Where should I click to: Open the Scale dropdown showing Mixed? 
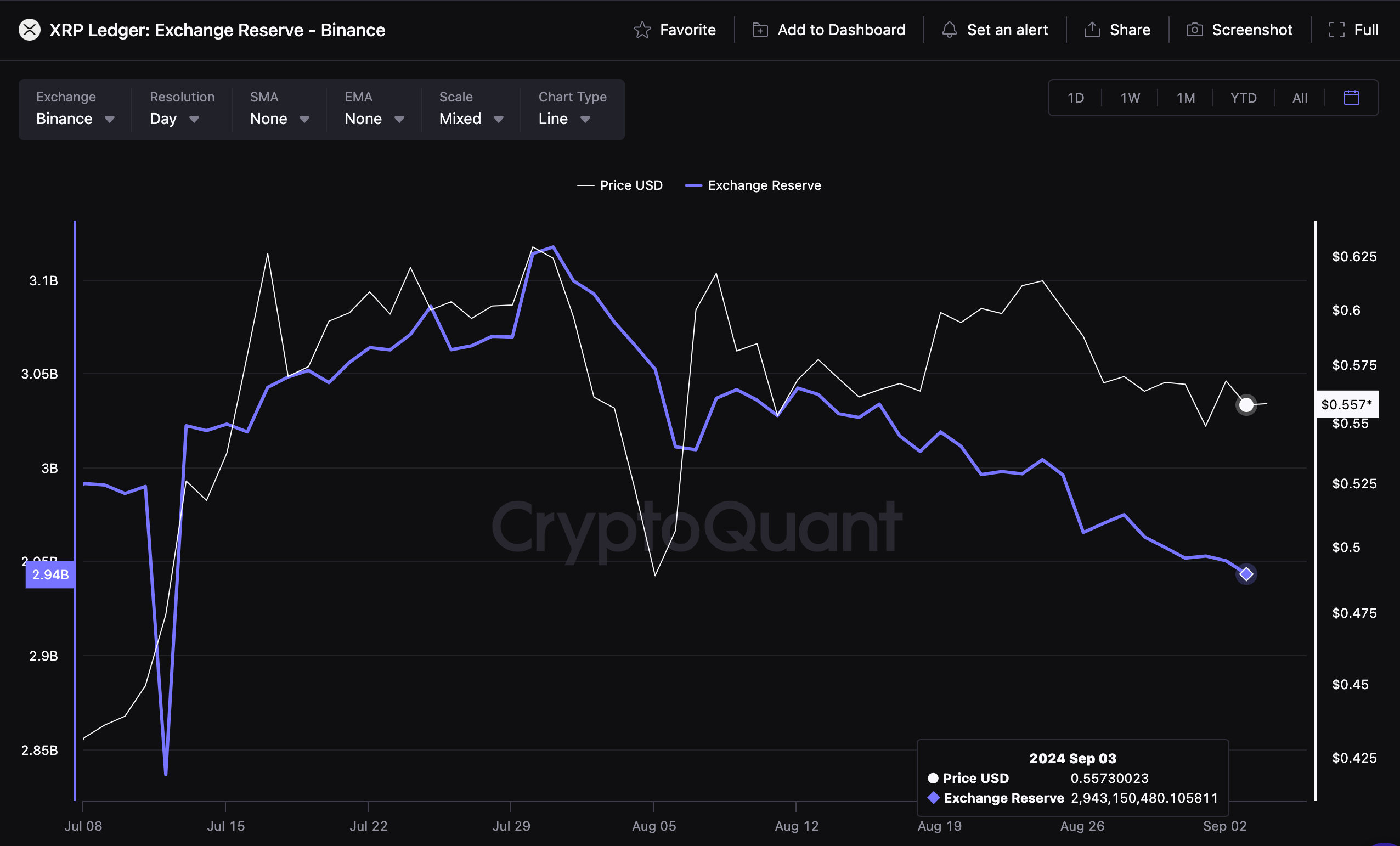[x=471, y=109]
